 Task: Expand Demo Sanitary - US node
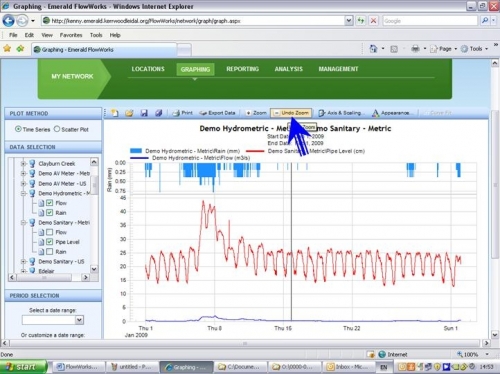tap(23, 261)
